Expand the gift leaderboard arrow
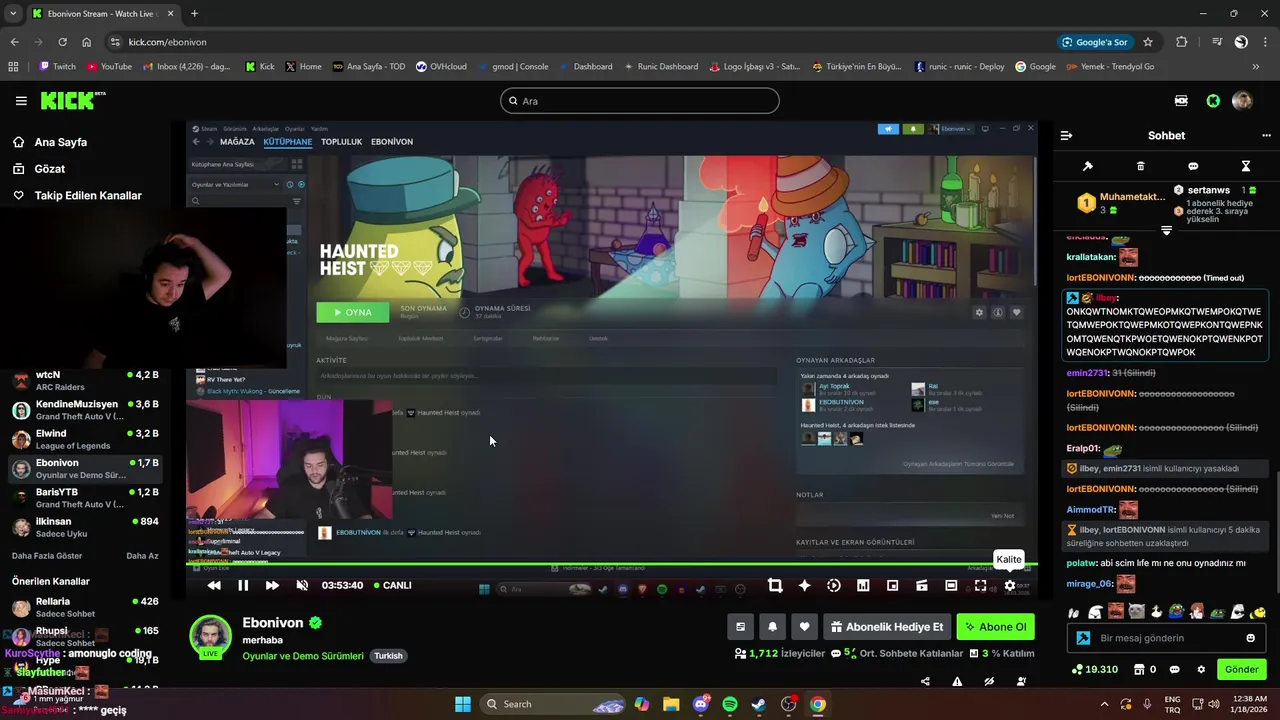 pyautogui.click(x=1166, y=230)
